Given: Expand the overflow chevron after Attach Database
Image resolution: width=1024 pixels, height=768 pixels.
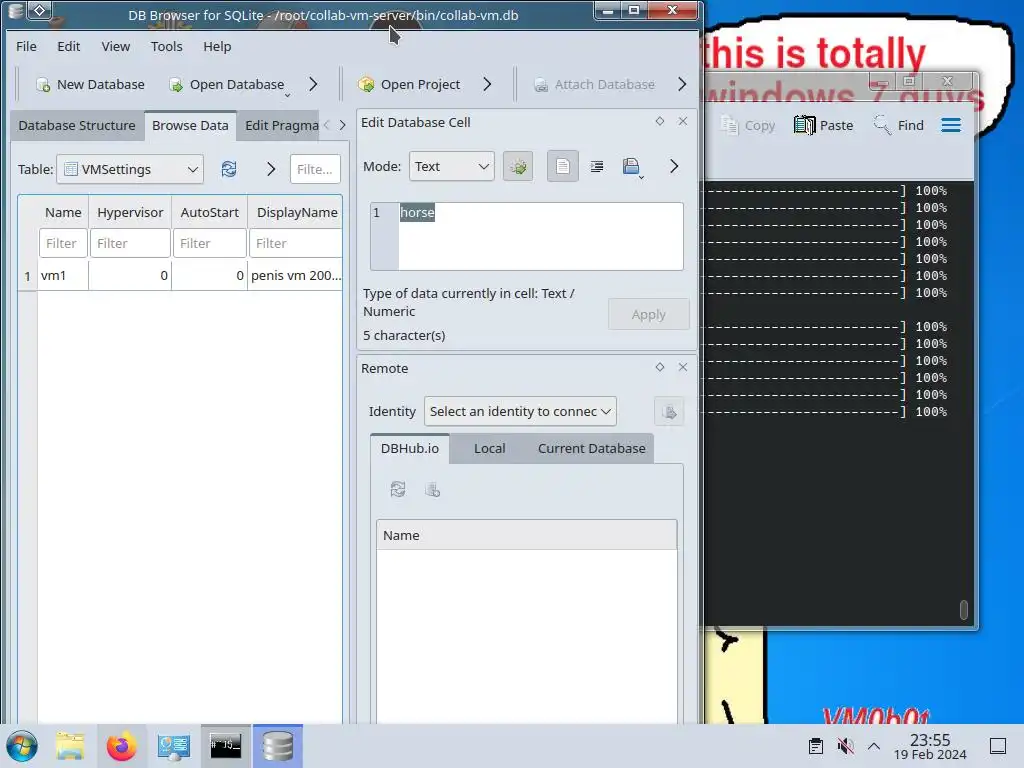Looking at the screenshot, I should (682, 84).
